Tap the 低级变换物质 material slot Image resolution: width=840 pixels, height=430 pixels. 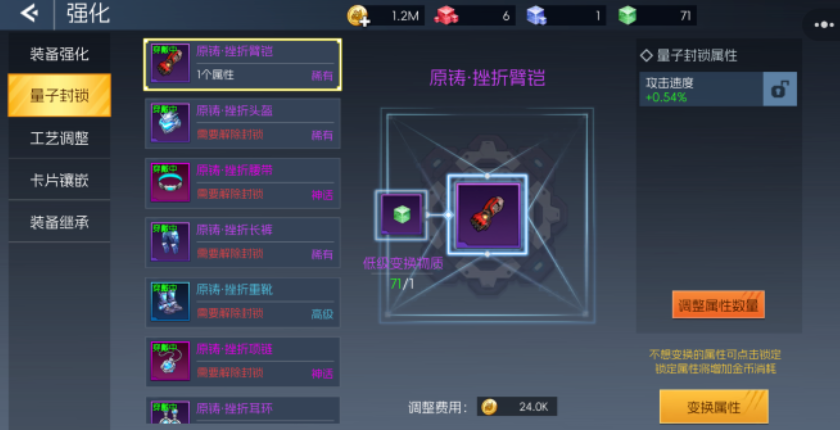click(x=401, y=215)
